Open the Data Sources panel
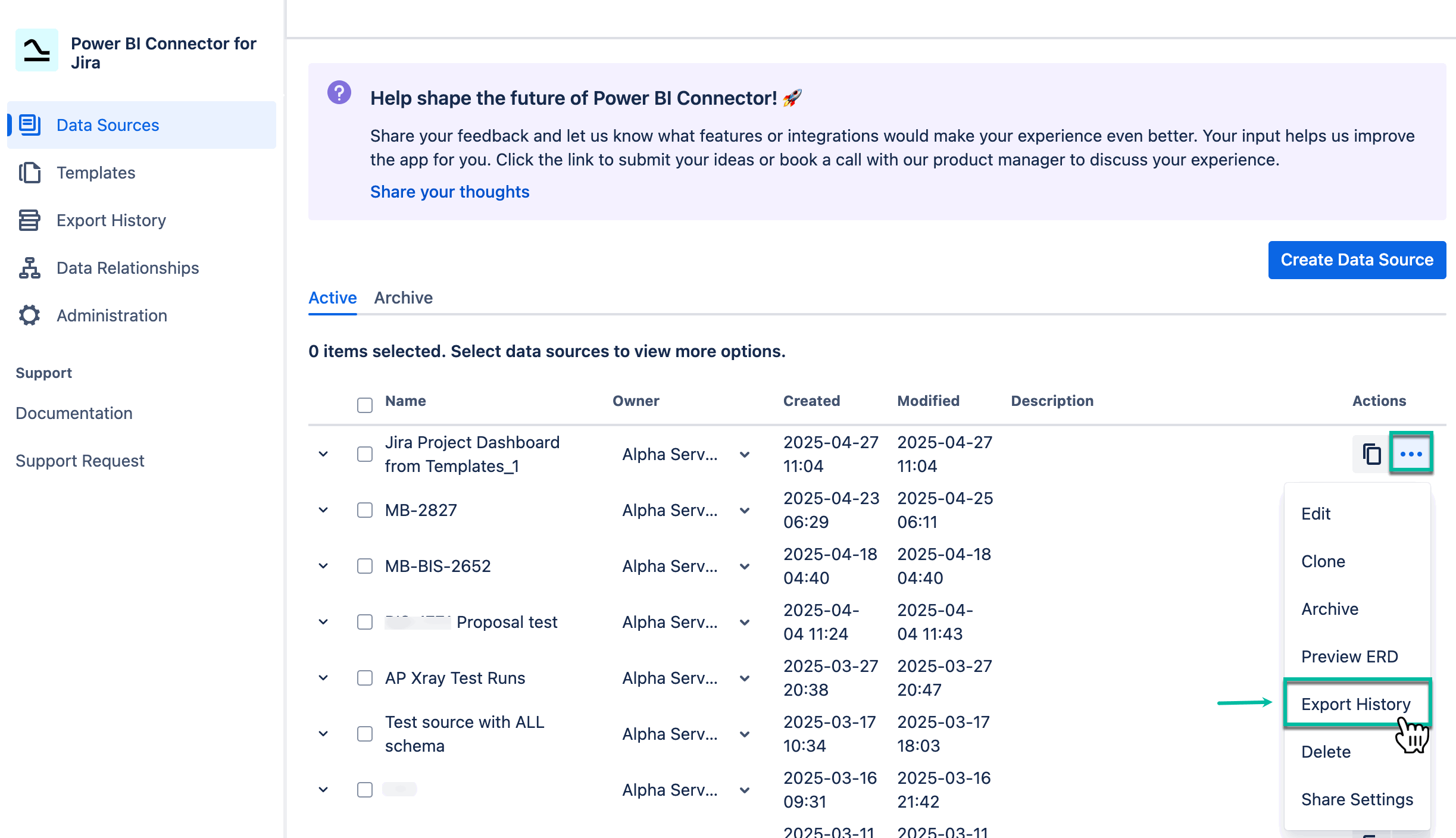 coord(108,125)
